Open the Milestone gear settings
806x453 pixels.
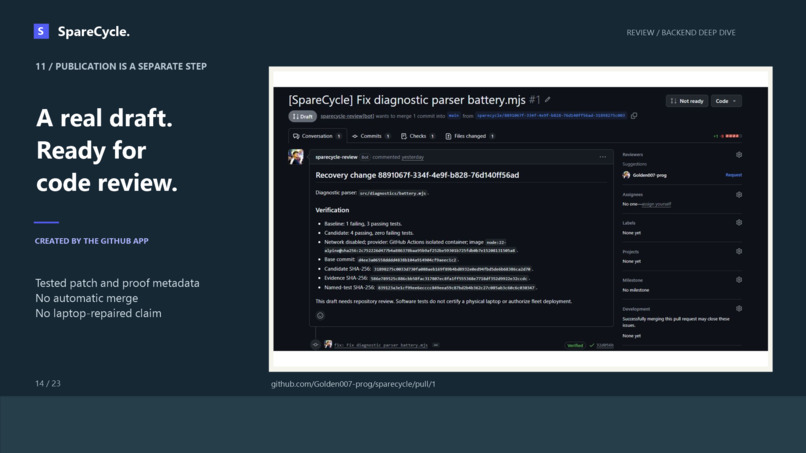[x=739, y=280]
